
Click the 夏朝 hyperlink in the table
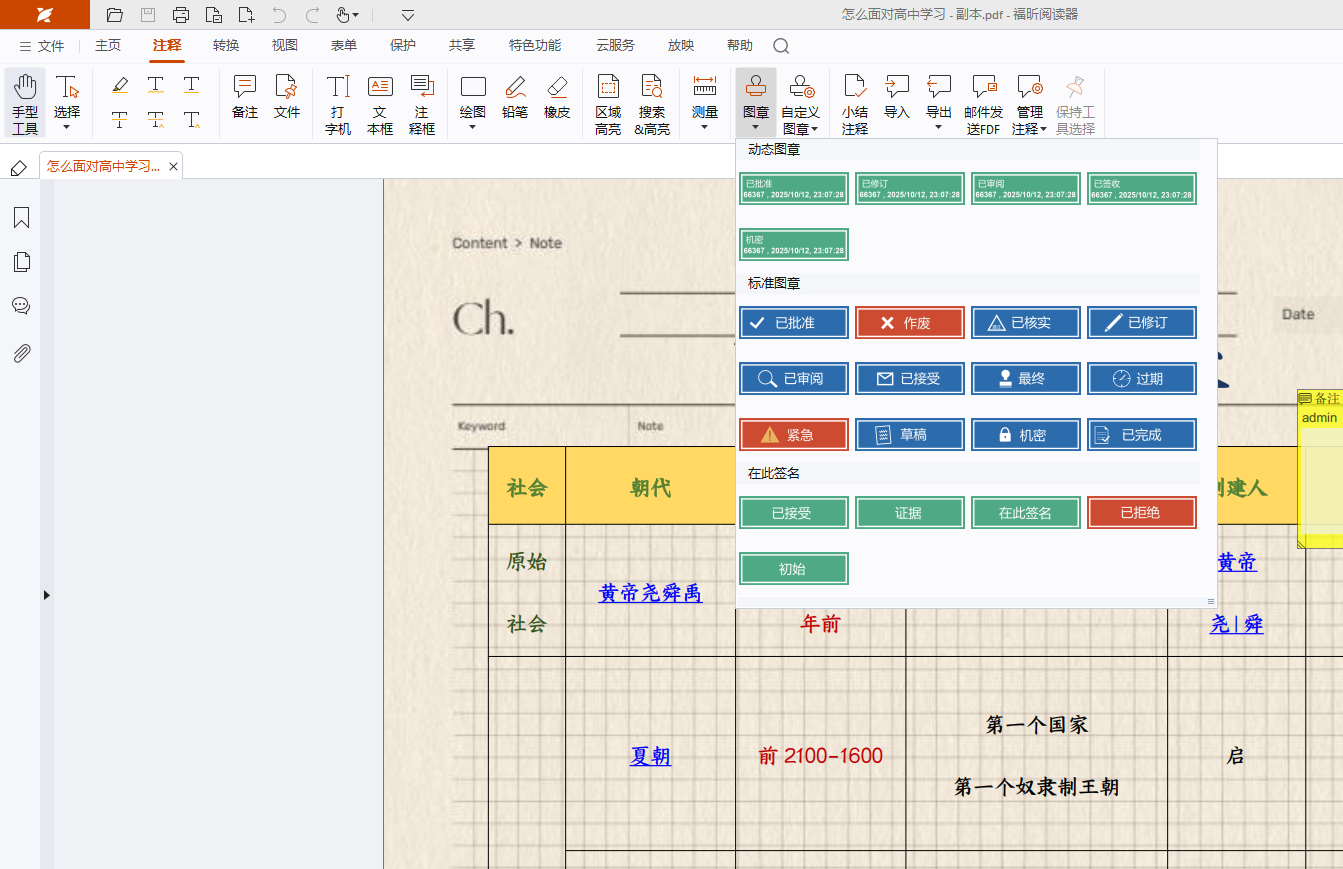pos(650,756)
